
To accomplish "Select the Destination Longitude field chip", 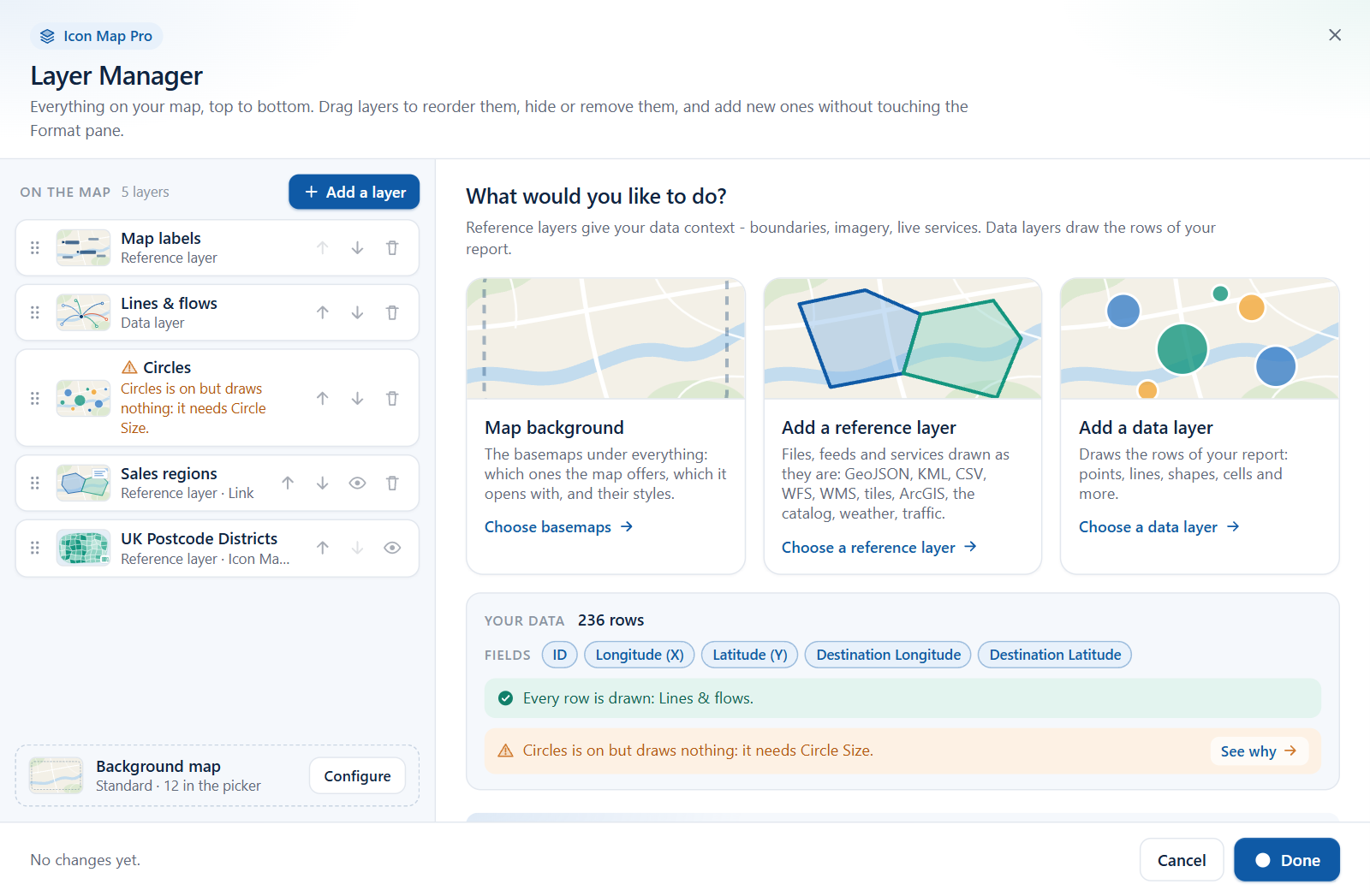I will pyautogui.click(x=888, y=656).
